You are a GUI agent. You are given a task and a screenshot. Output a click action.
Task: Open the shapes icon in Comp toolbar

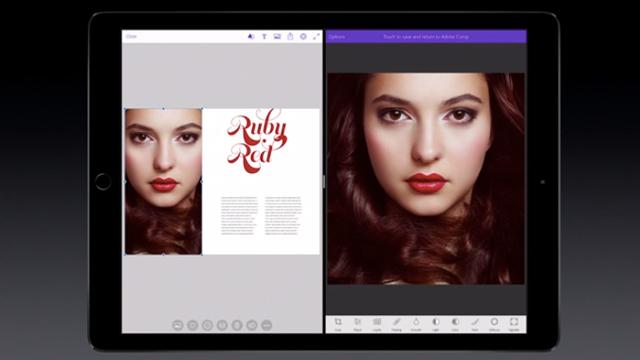[251, 36]
